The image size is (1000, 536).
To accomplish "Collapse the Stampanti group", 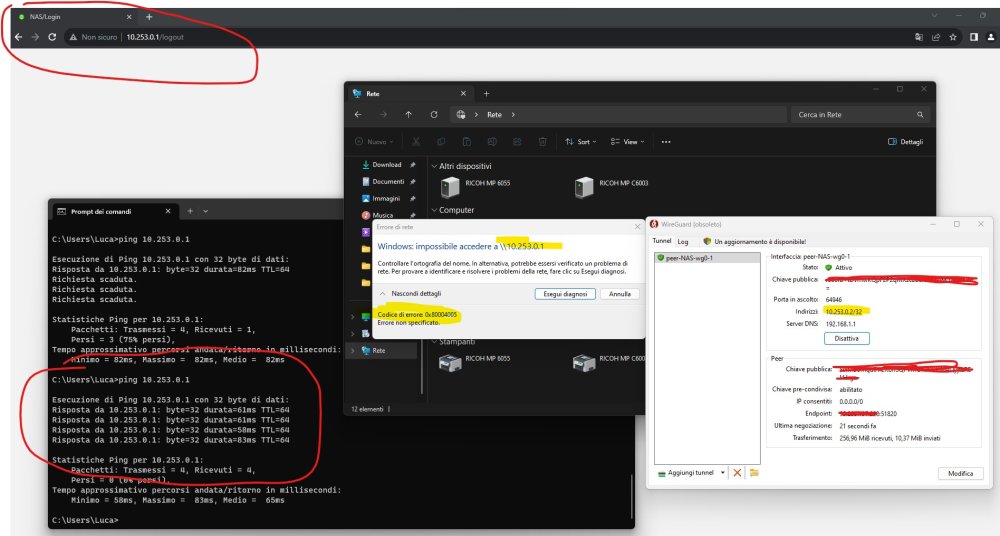I will (x=434, y=341).
